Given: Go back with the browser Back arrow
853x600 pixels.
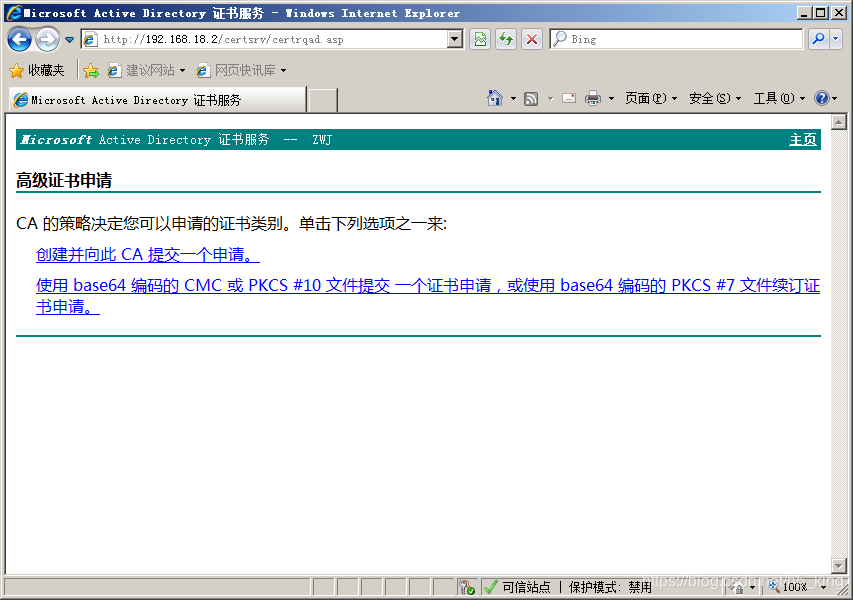Looking at the screenshot, I should [x=20, y=39].
